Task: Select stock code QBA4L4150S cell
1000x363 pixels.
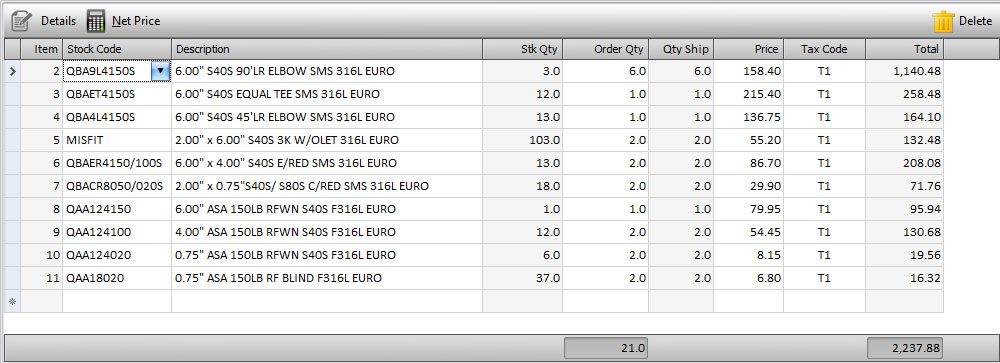Action: (117, 117)
